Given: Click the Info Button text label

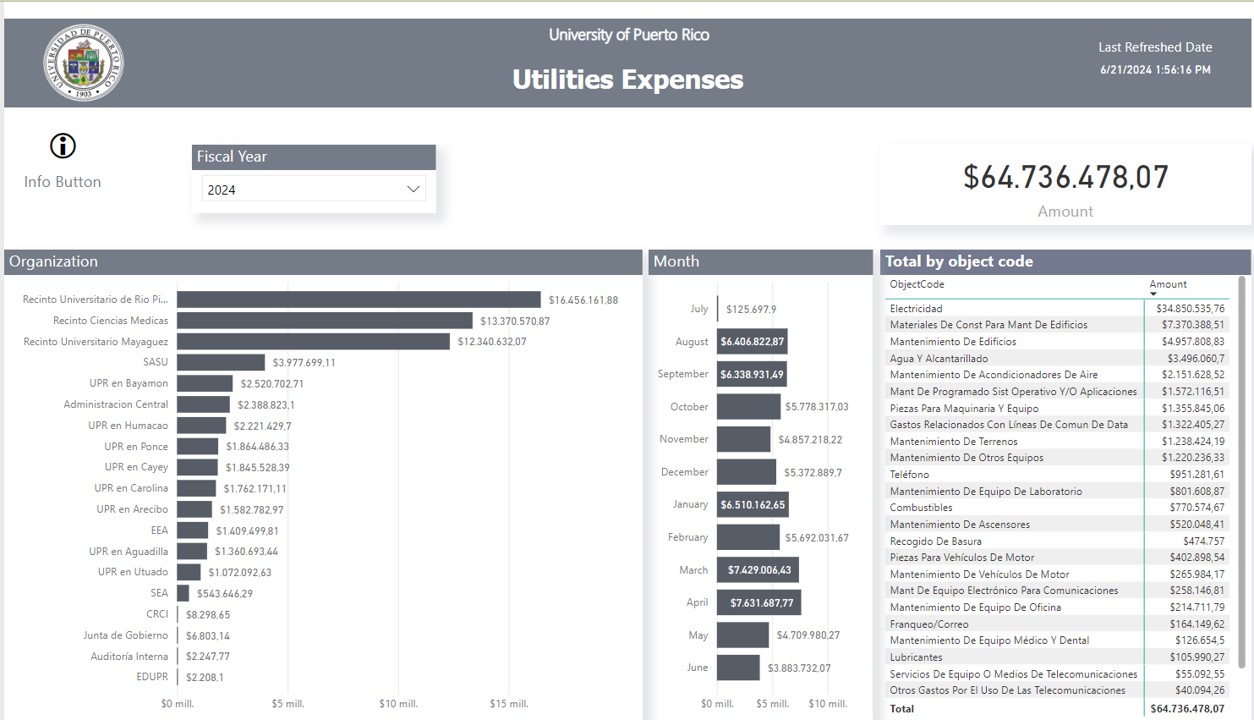Looking at the screenshot, I should (63, 182).
